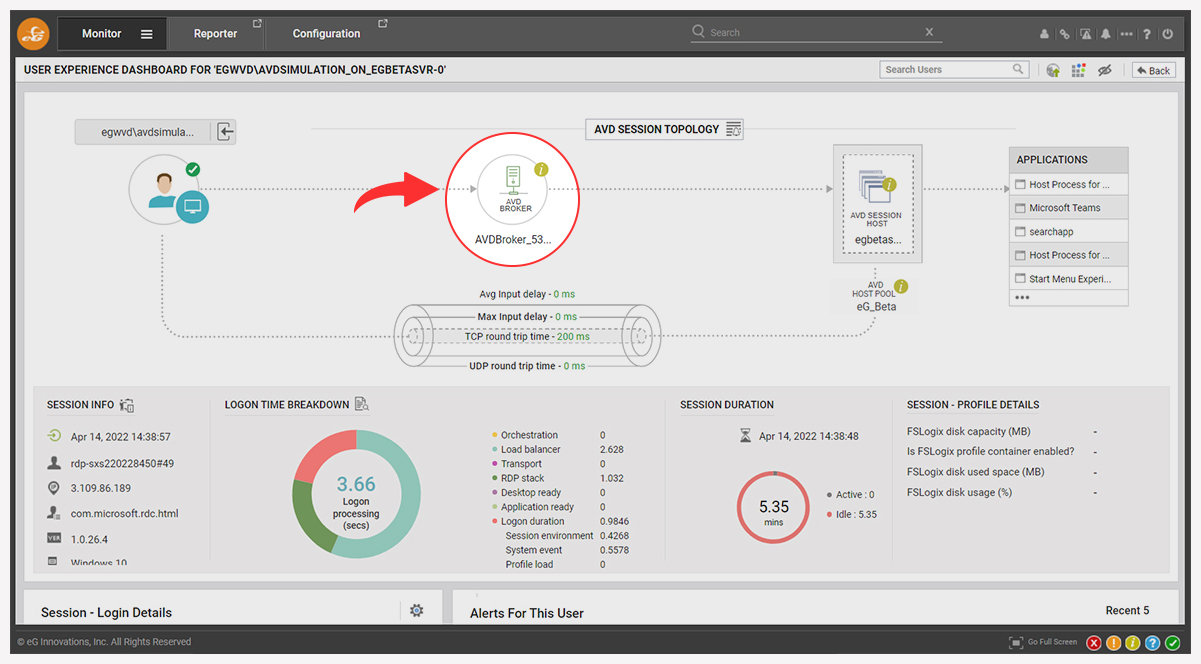The image size is (1201, 664).
Task: Open the help question mark icon
Action: (x=1147, y=34)
